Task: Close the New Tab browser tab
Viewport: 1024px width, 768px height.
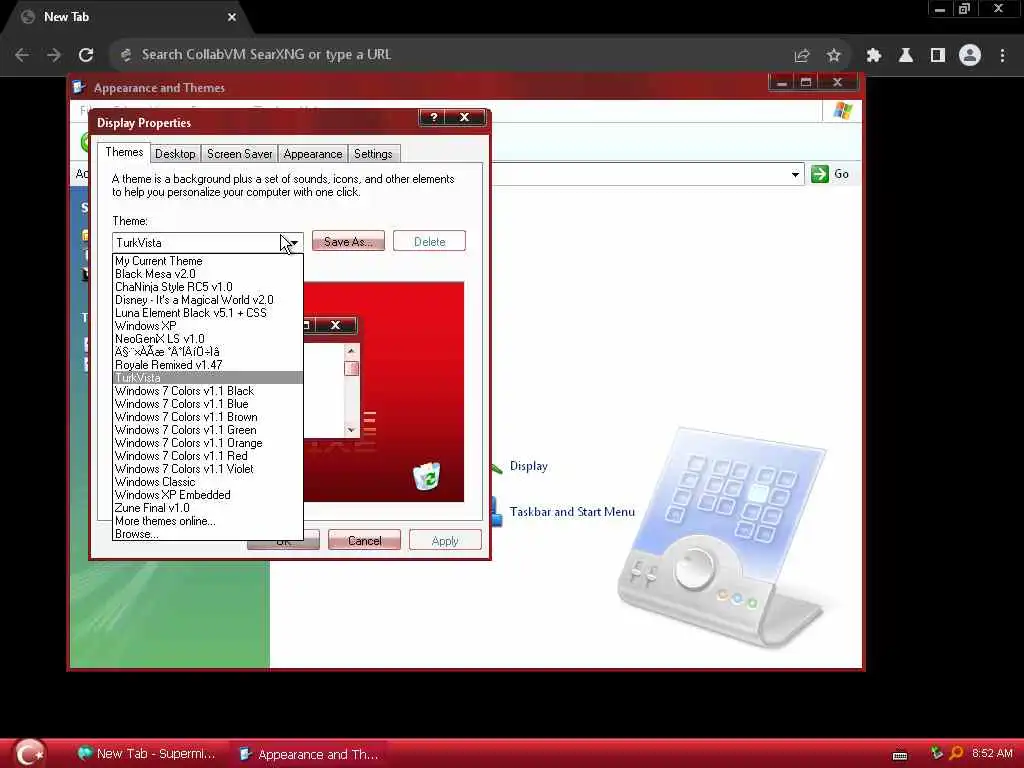Action: (232, 17)
